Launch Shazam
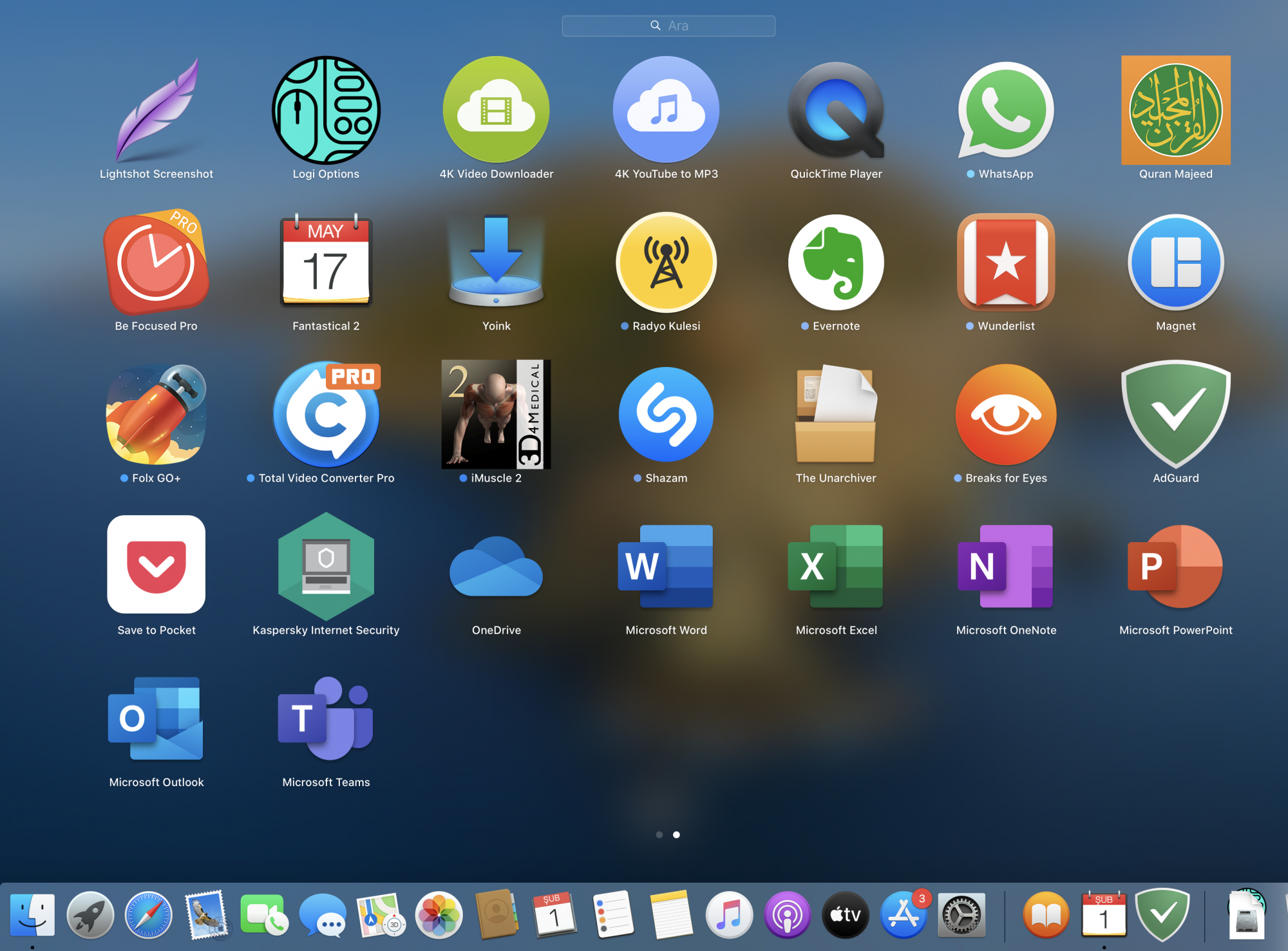The height and width of the screenshot is (951, 1288). click(666, 413)
